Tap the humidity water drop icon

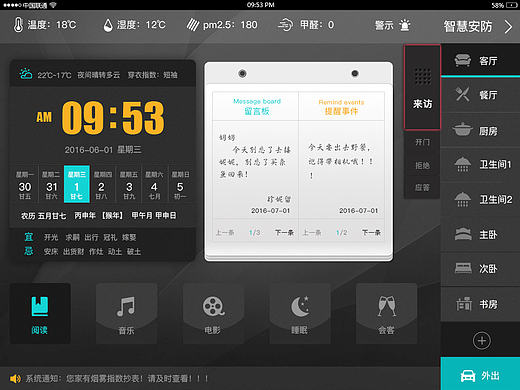[x=108, y=25]
